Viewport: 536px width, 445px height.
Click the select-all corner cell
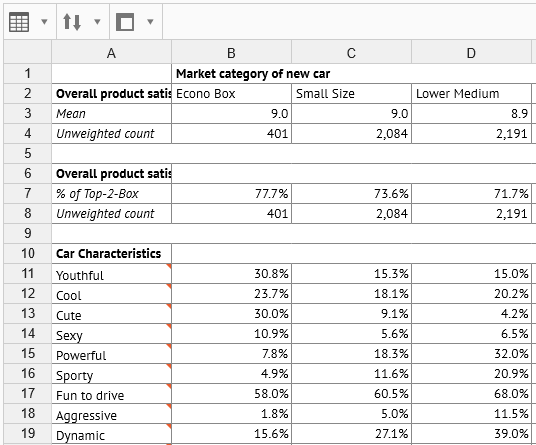point(28,52)
